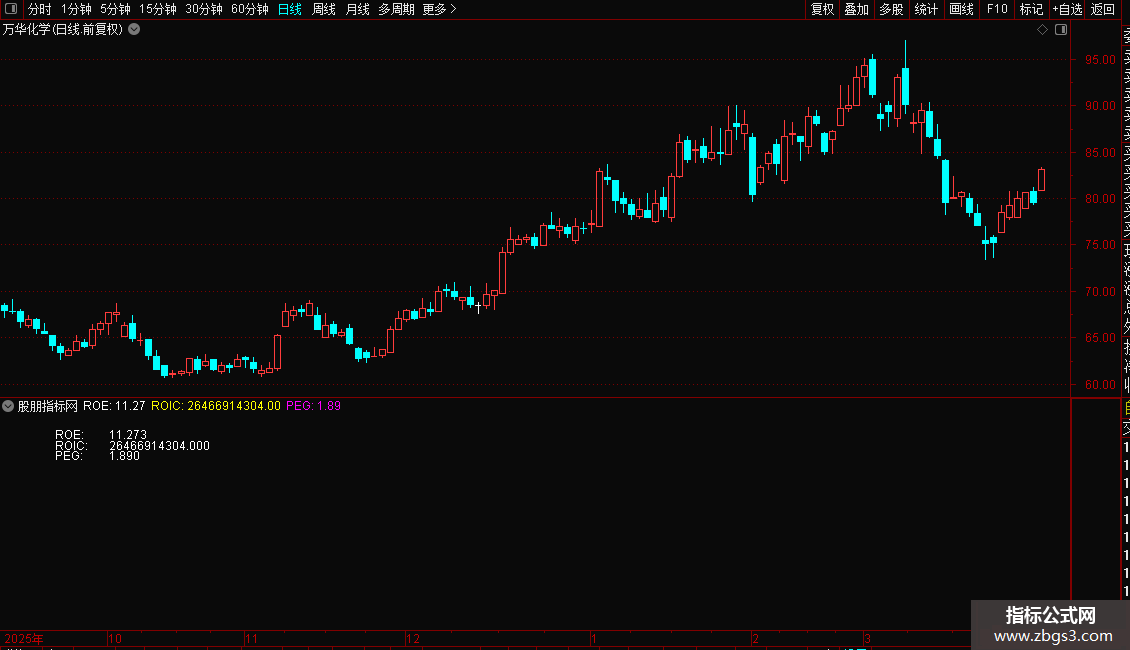Click the 75.00 price axis label
The height and width of the screenshot is (650, 1130).
[1100, 245]
